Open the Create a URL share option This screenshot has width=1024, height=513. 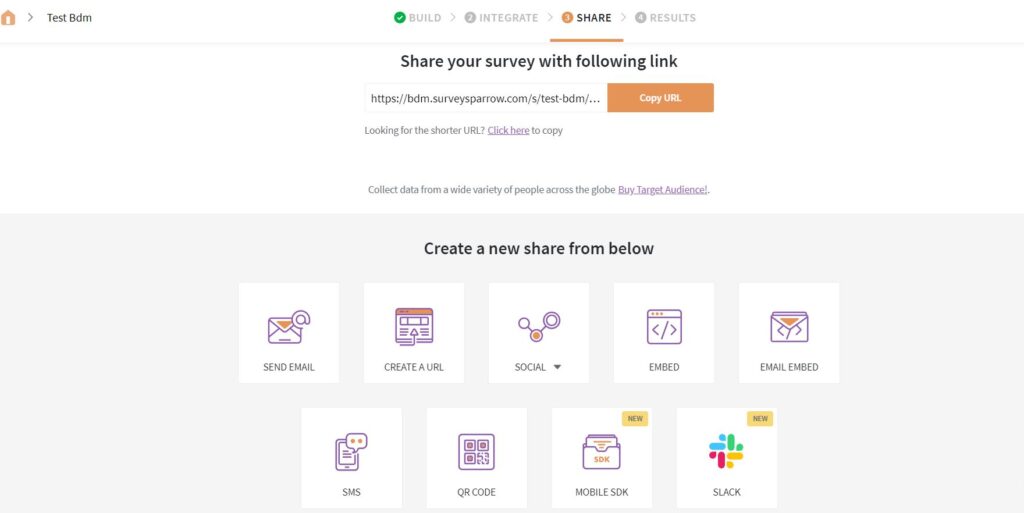tap(414, 332)
